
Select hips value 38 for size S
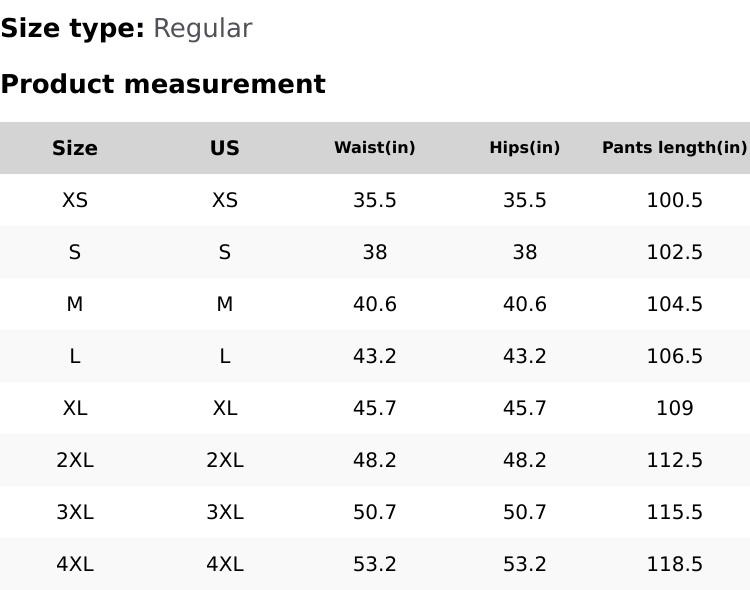525,252
